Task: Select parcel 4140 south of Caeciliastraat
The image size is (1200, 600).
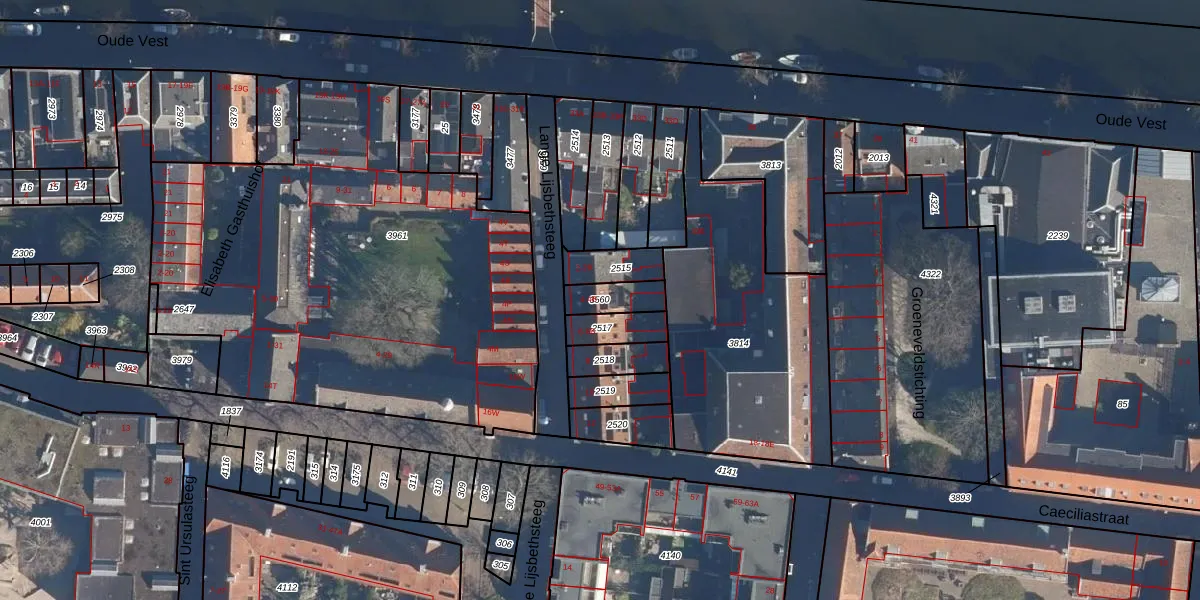Action: (670, 556)
